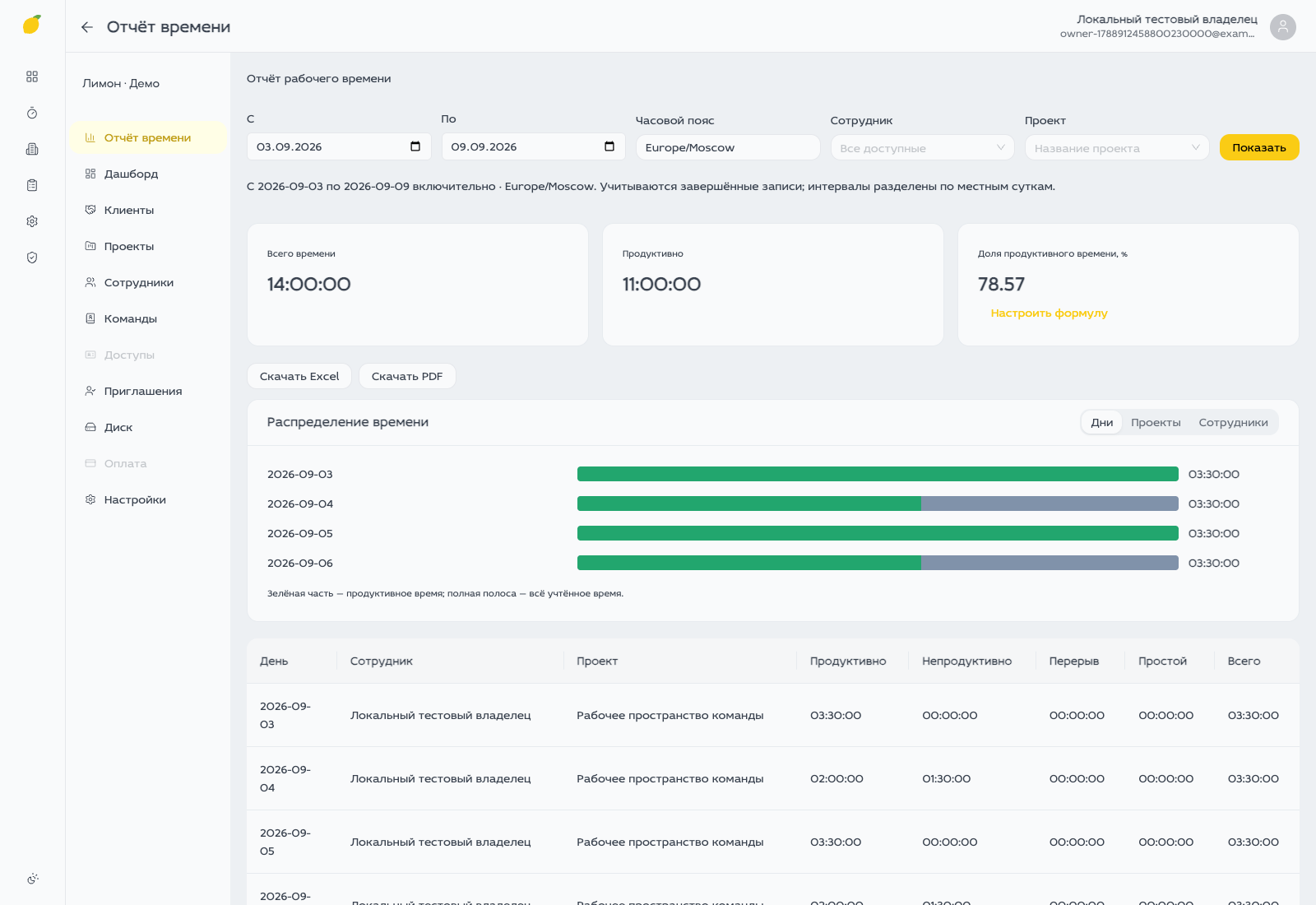
Task: Click the lemon logo icon
Action: pyautogui.click(x=32, y=25)
